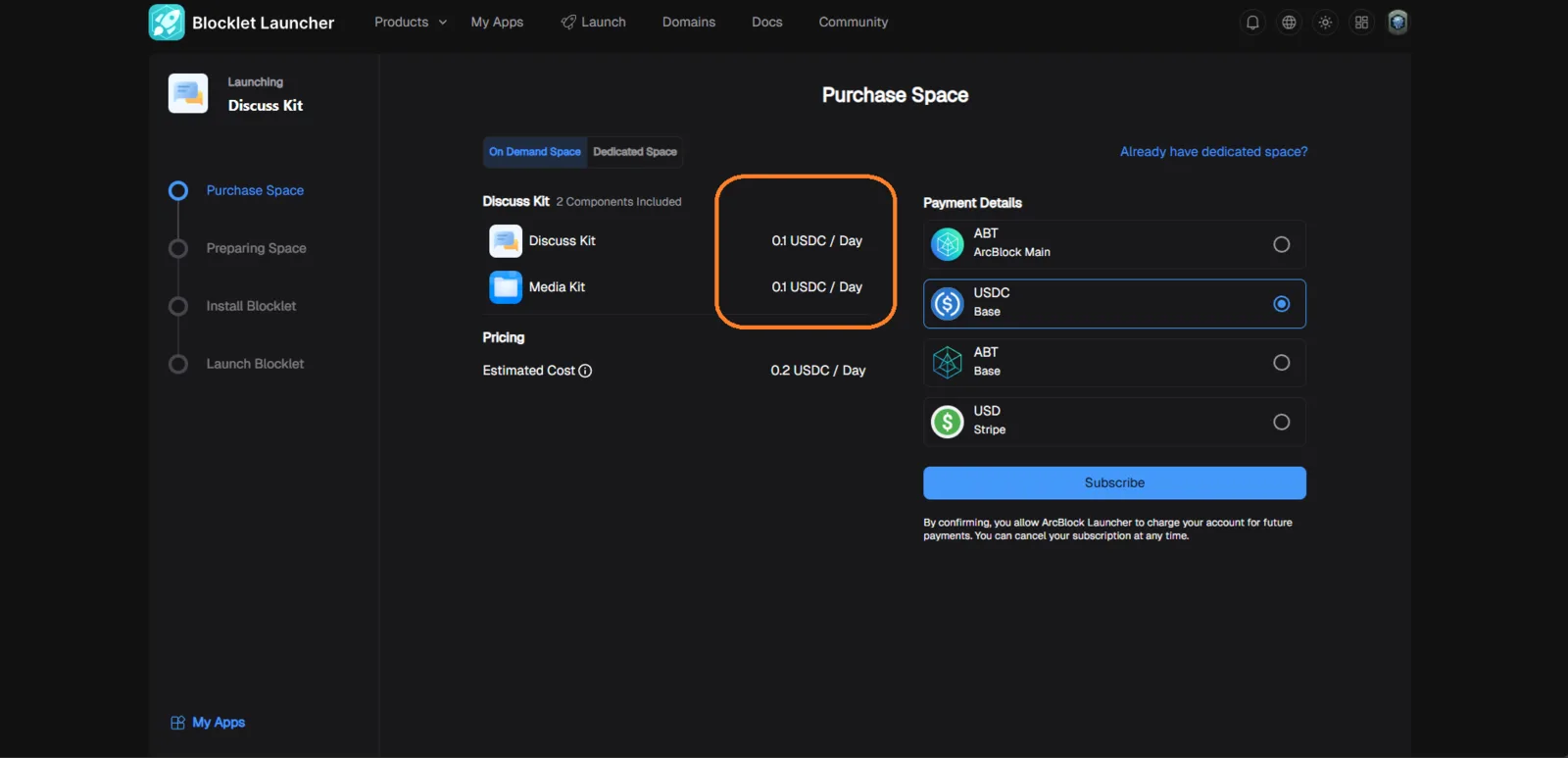Click the subscription confirmation notice text
1568x758 pixels.
[1107, 530]
